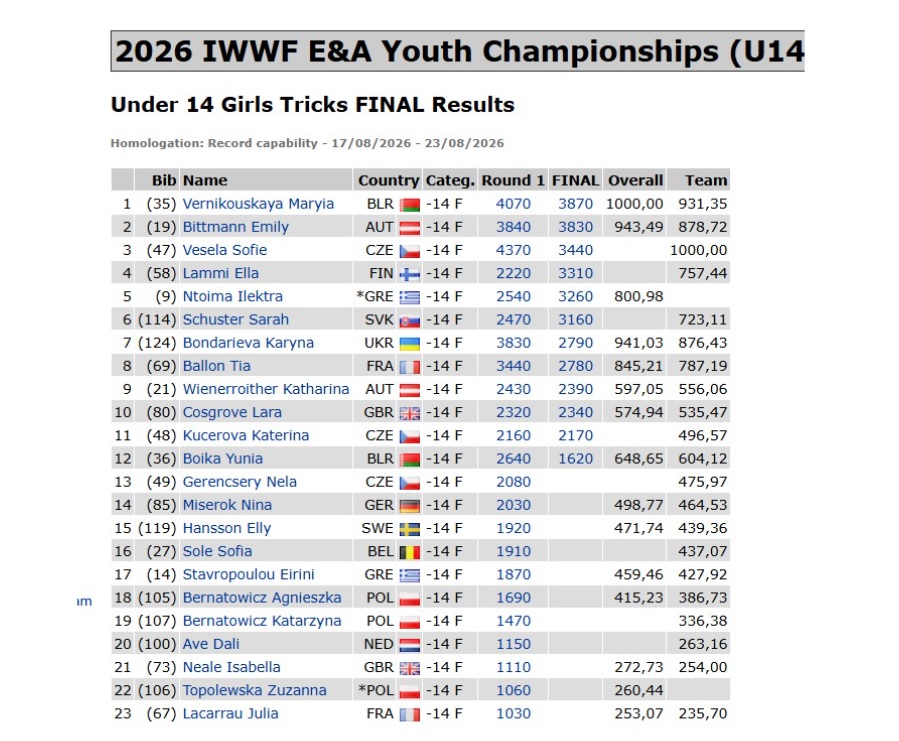Open Boika Yunia's FINAL score 1620
Screen dimensions: 899x741
pyautogui.click(x=575, y=458)
